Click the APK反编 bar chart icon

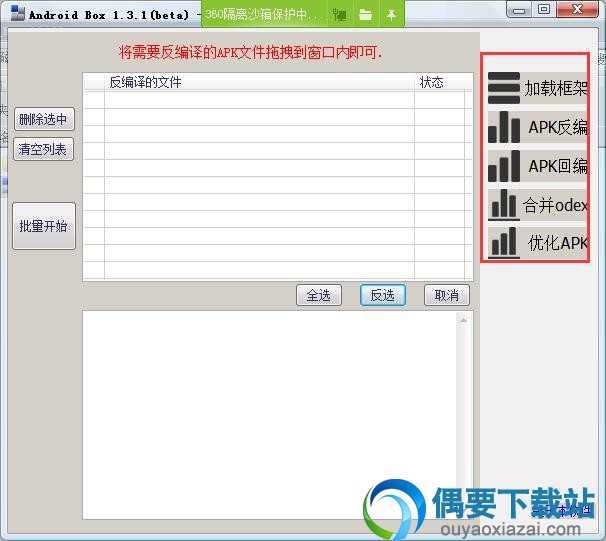tap(504, 127)
